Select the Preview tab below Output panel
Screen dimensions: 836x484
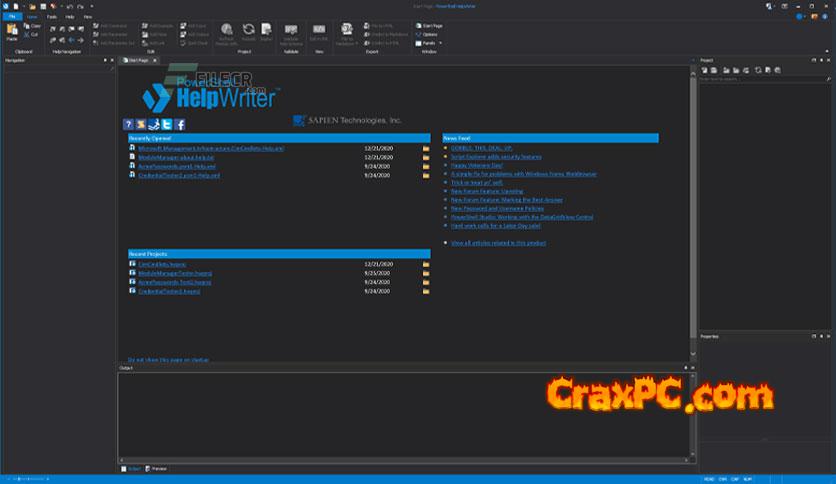[157, 468]
